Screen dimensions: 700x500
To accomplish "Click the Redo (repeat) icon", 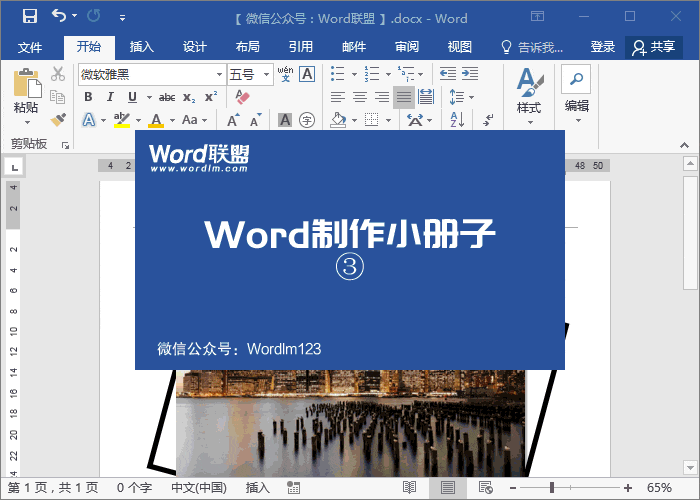I will pos(93,16).
